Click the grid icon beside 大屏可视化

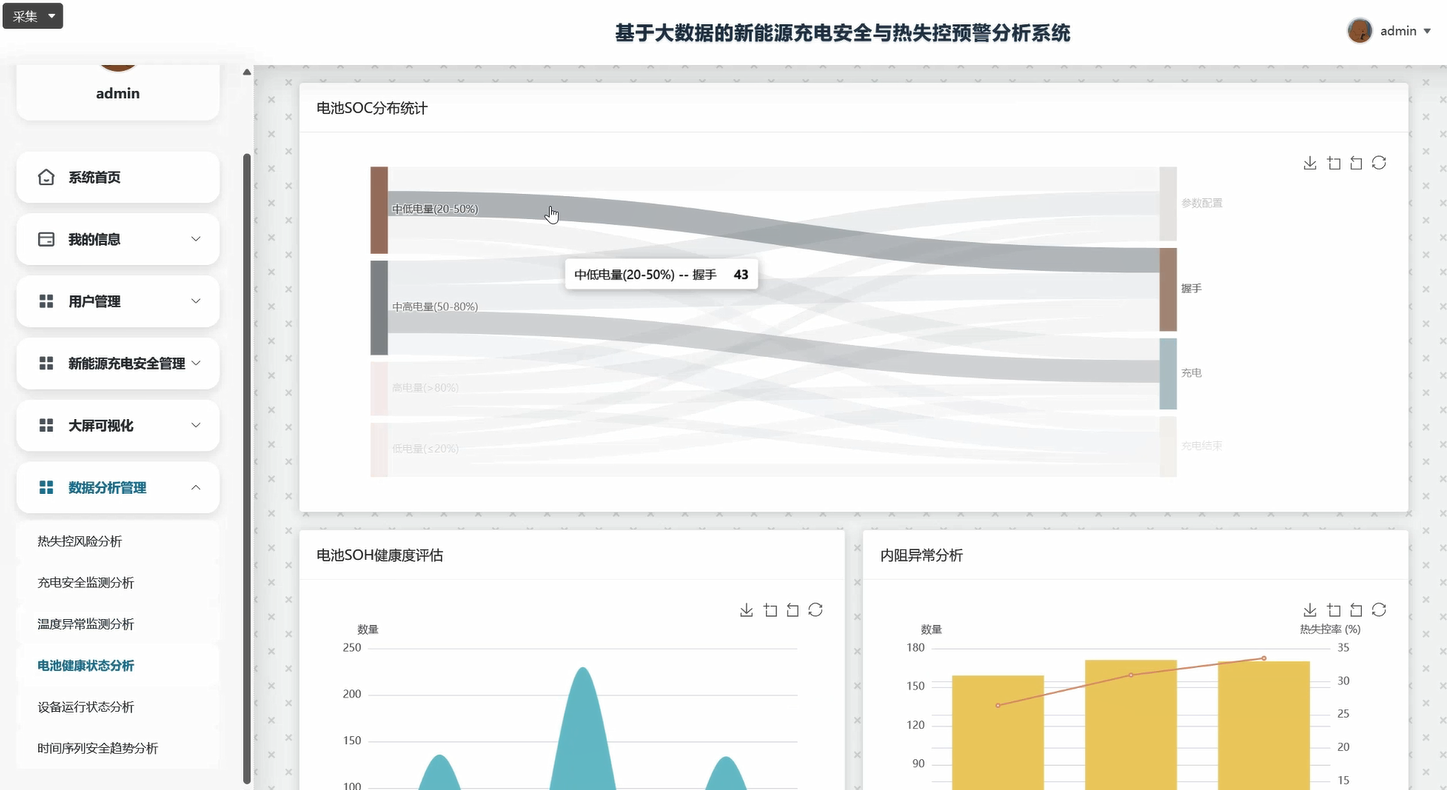point(46,425)
